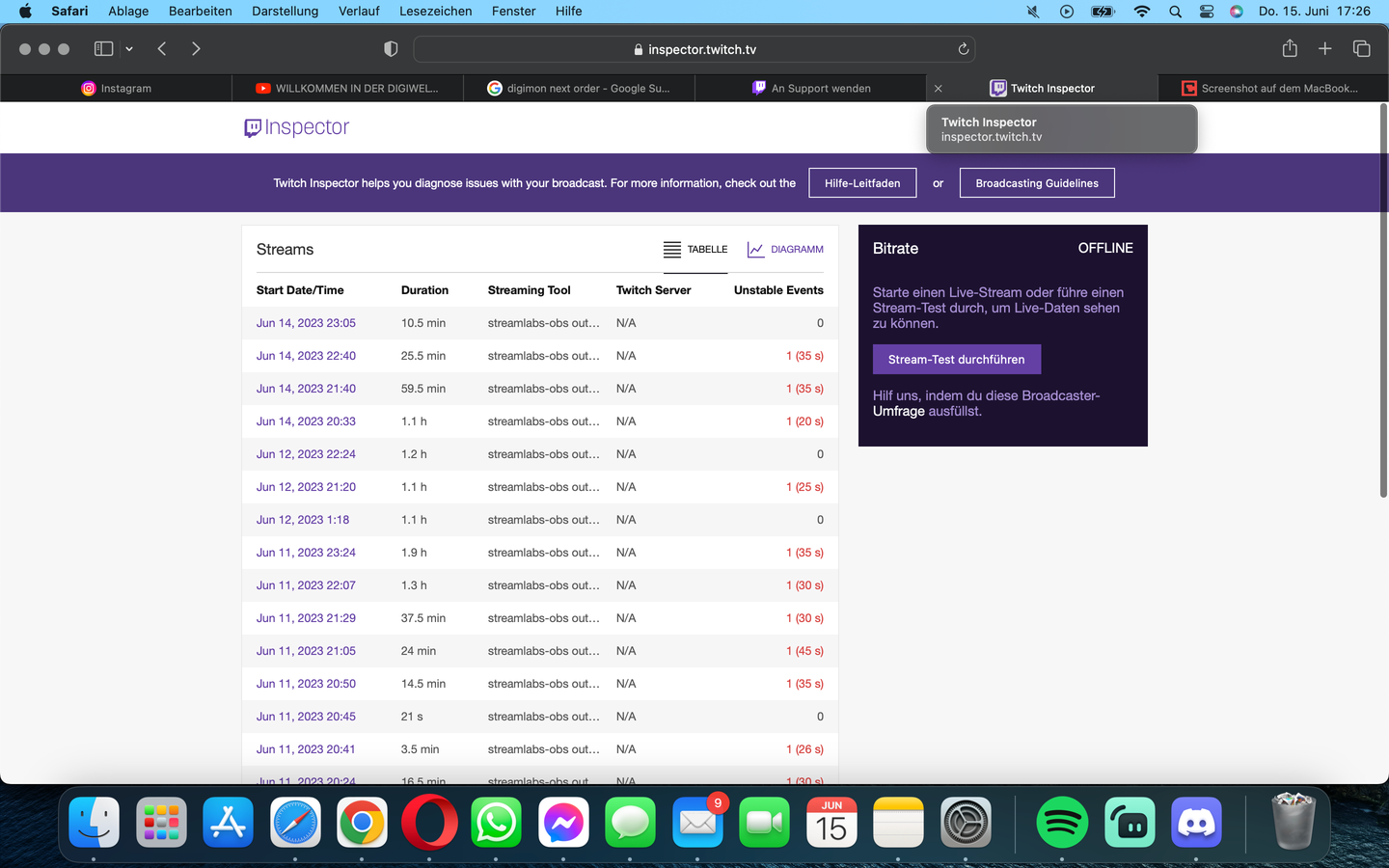This screenshot has width=1389, height=868.
Task: Open Spotify from the dock
Action: point(1062,823)
